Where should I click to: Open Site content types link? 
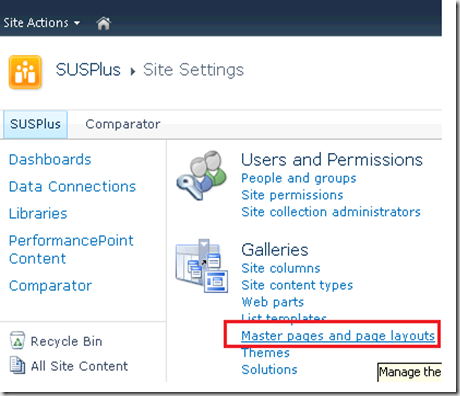297,285
